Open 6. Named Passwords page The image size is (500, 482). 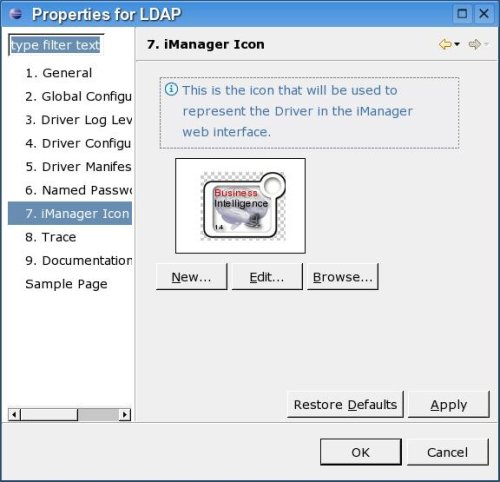[78, 190]
